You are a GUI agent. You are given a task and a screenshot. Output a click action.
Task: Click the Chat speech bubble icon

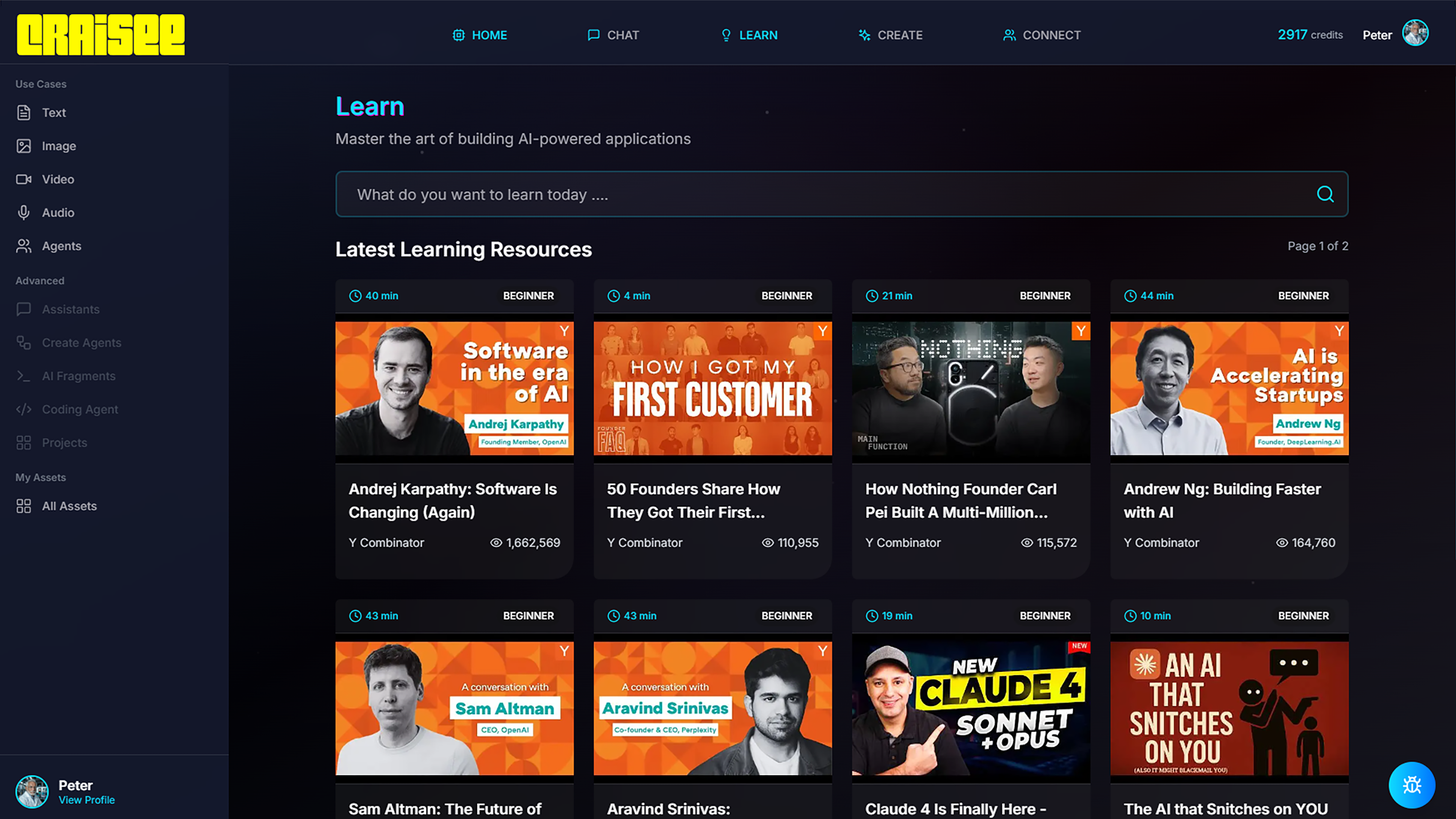593,35
